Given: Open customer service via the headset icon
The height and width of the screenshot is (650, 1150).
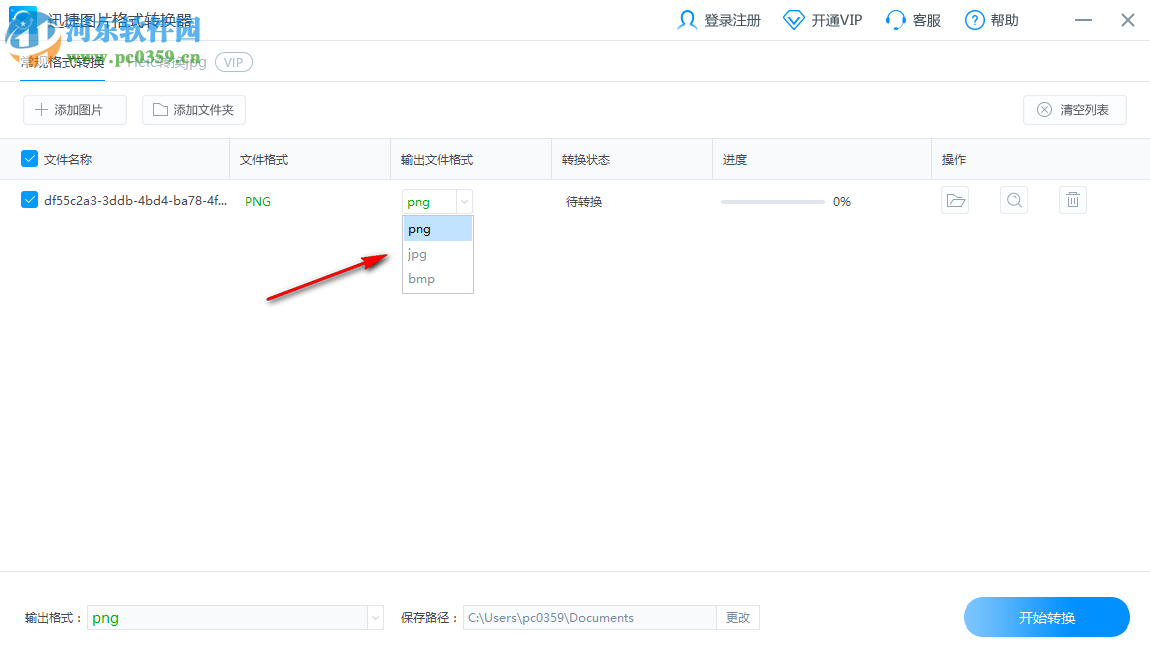Looking at the screenshot, I should tap(895, 19).
